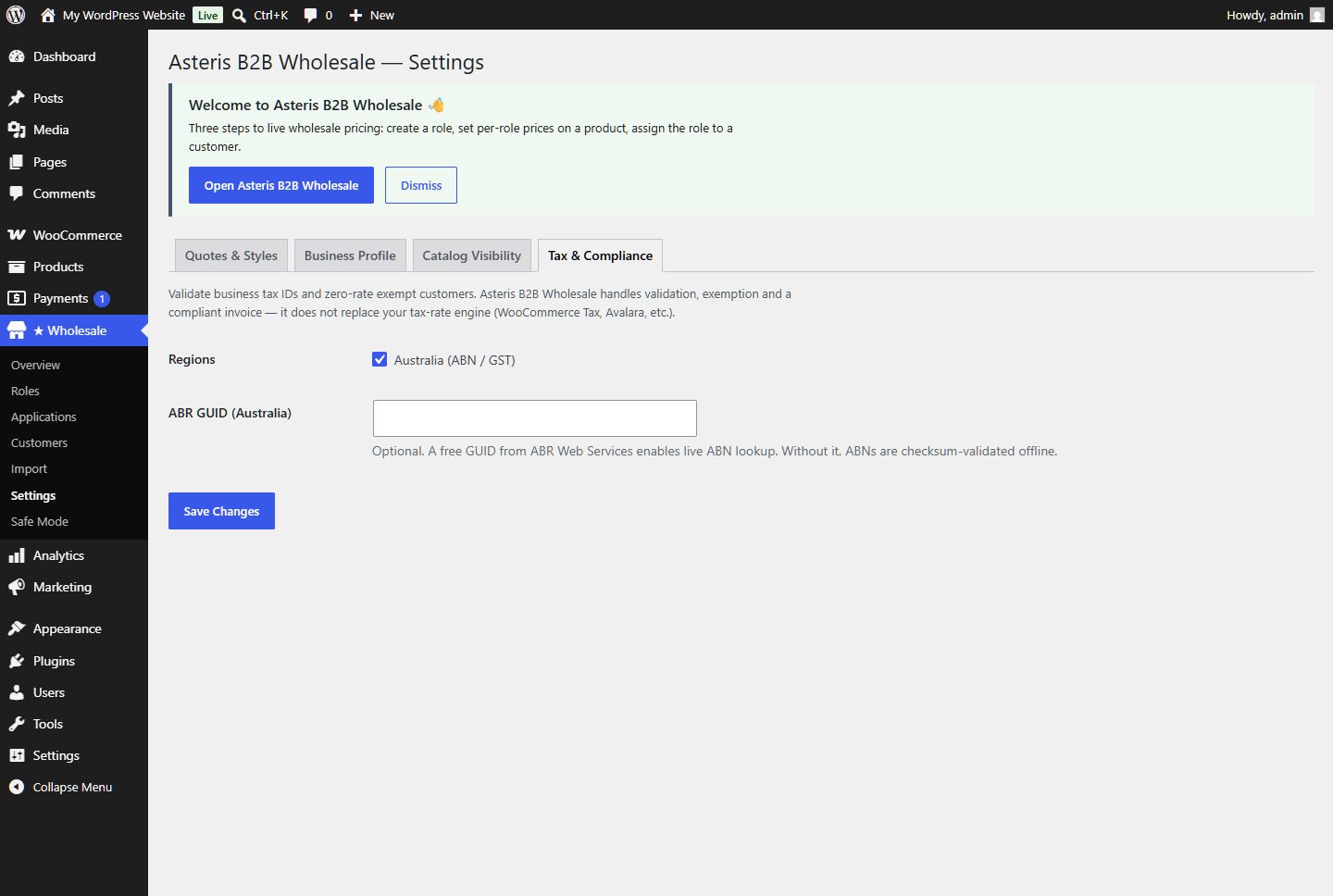This screenshot has height=896, width=1333.
Task: Click Save Changes button
Action: [221, 511]
